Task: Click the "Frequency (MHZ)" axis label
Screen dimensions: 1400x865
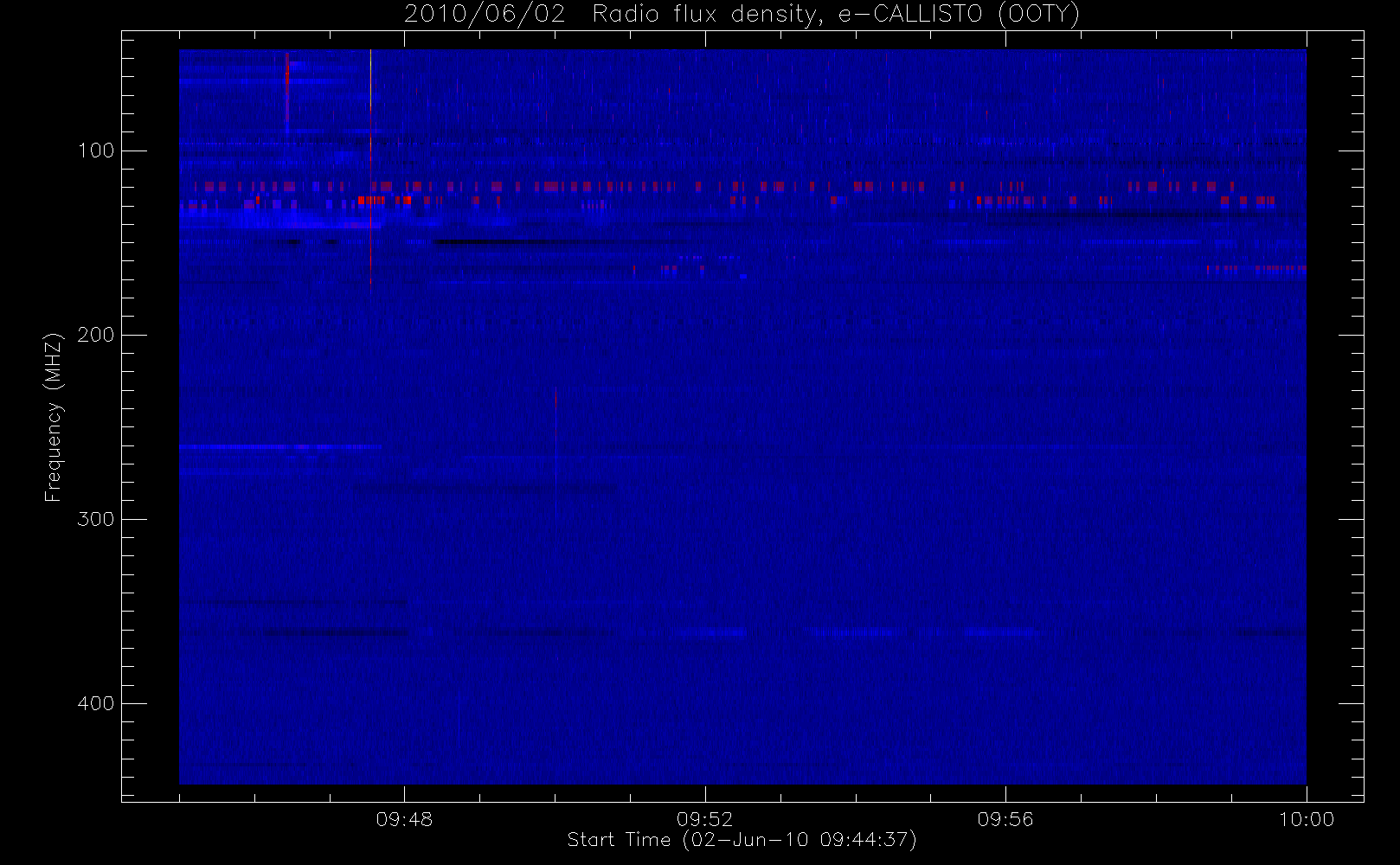Action: pyautogui.click(x=54, y=417)
